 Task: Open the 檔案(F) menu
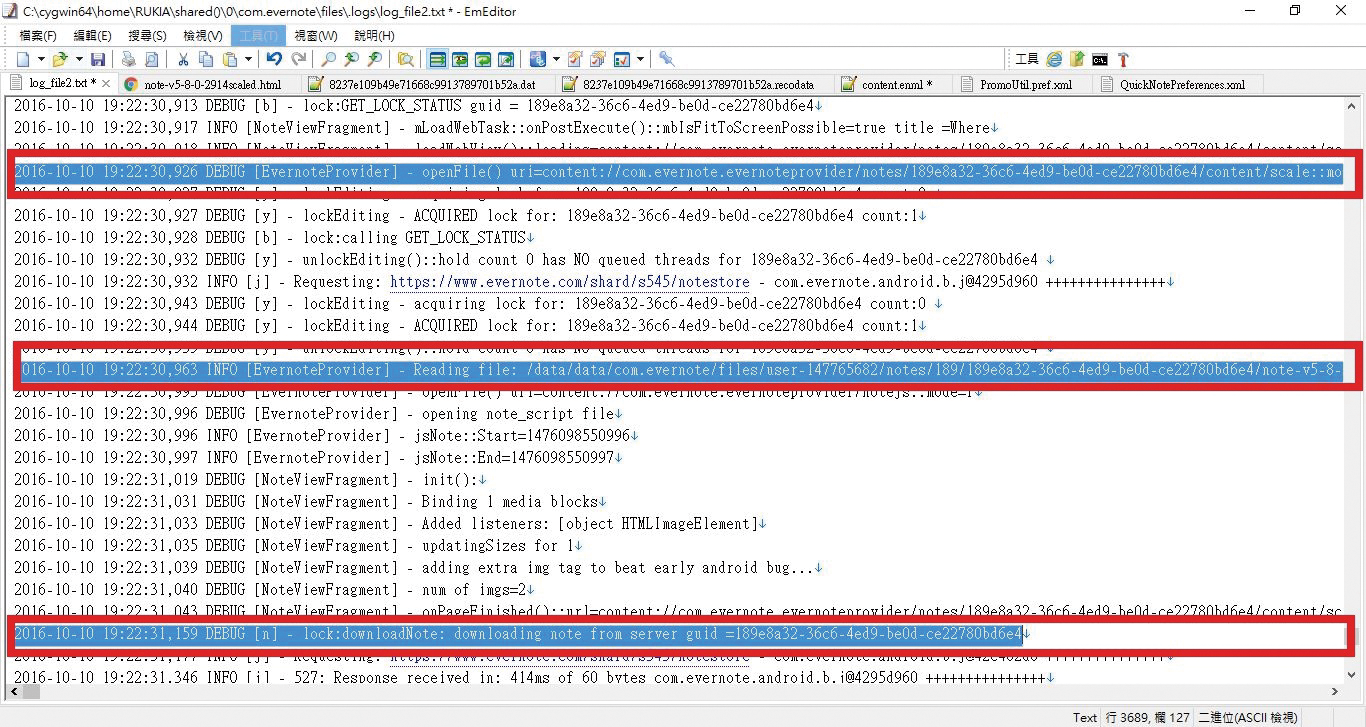(38, 35)
